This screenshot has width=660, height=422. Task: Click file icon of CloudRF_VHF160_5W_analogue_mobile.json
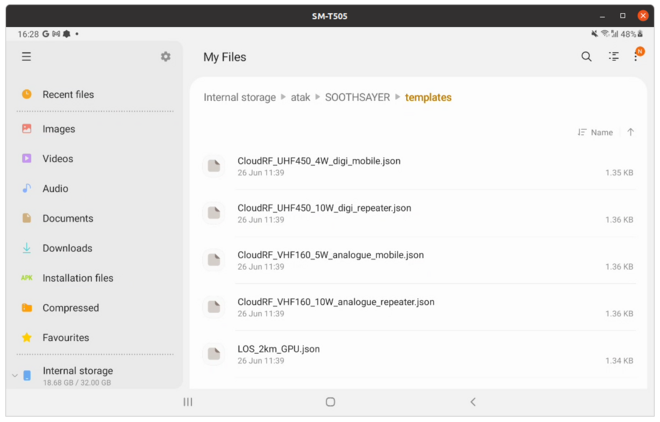click(214, 260)
